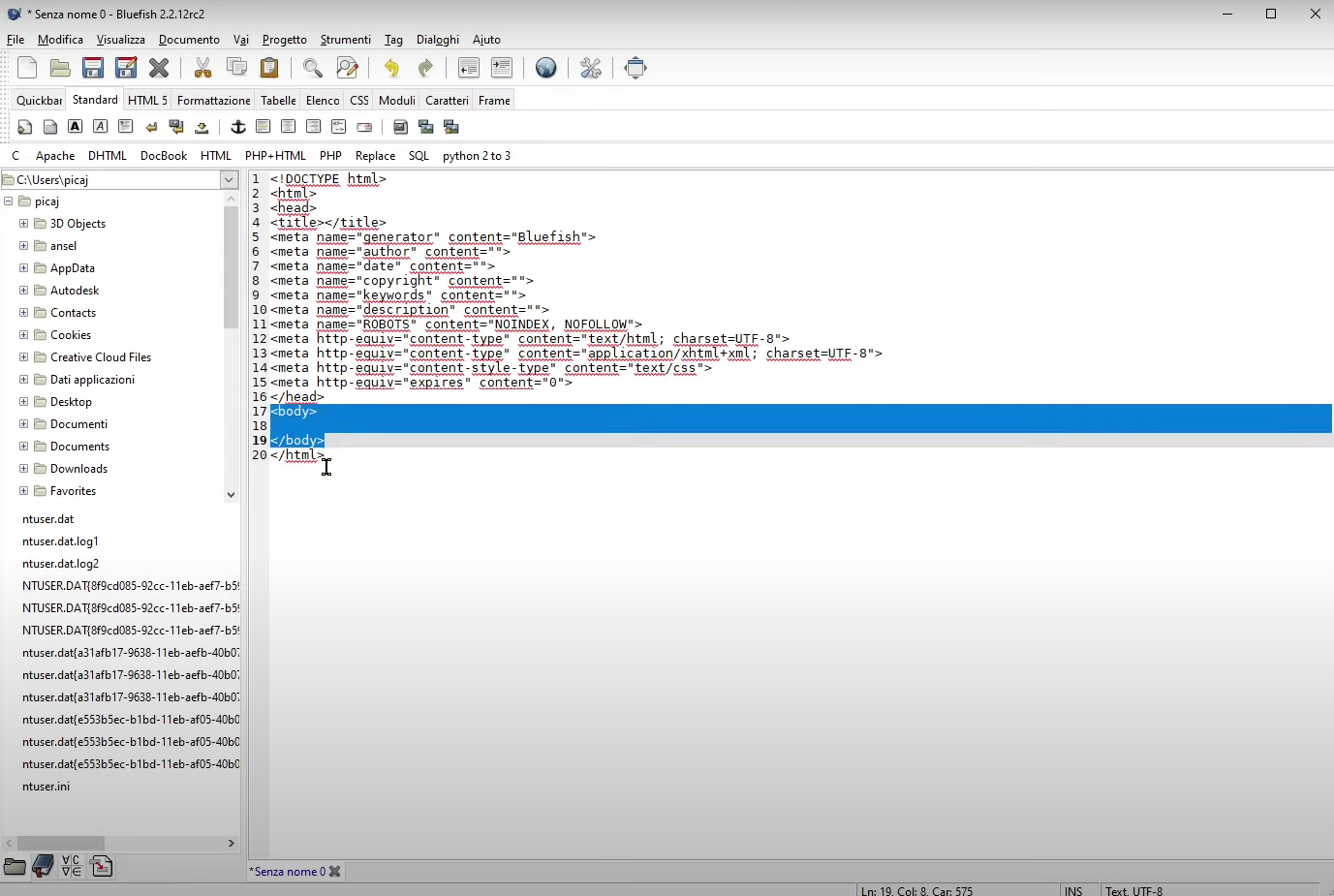Insert image icon in Standard toolbar
This screenshot has width=1334, height=896.
pyautogui.click(x=400, y=127)
